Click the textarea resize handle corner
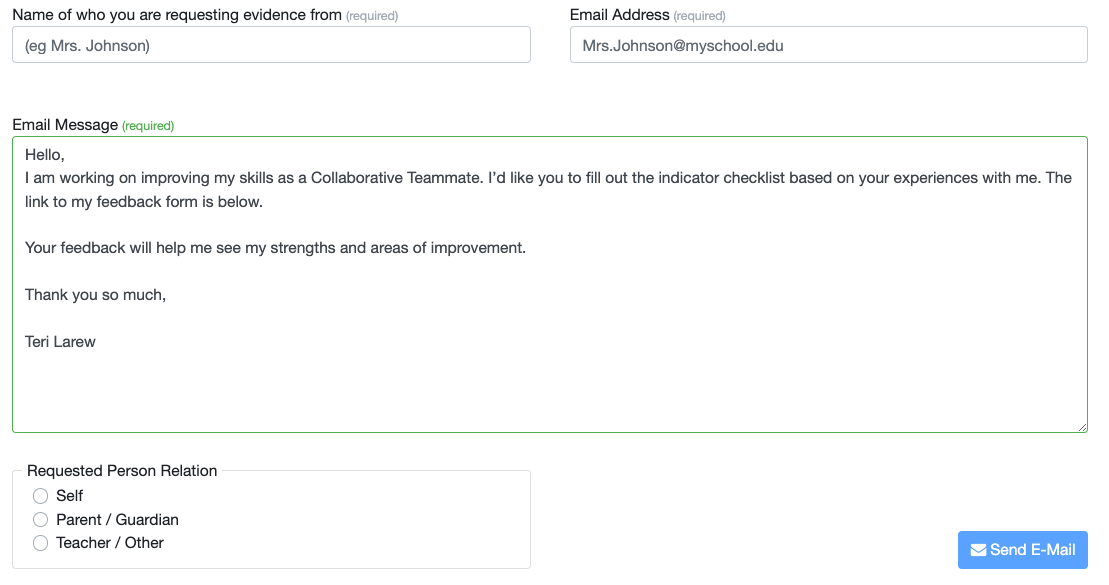 point(1082,427)
